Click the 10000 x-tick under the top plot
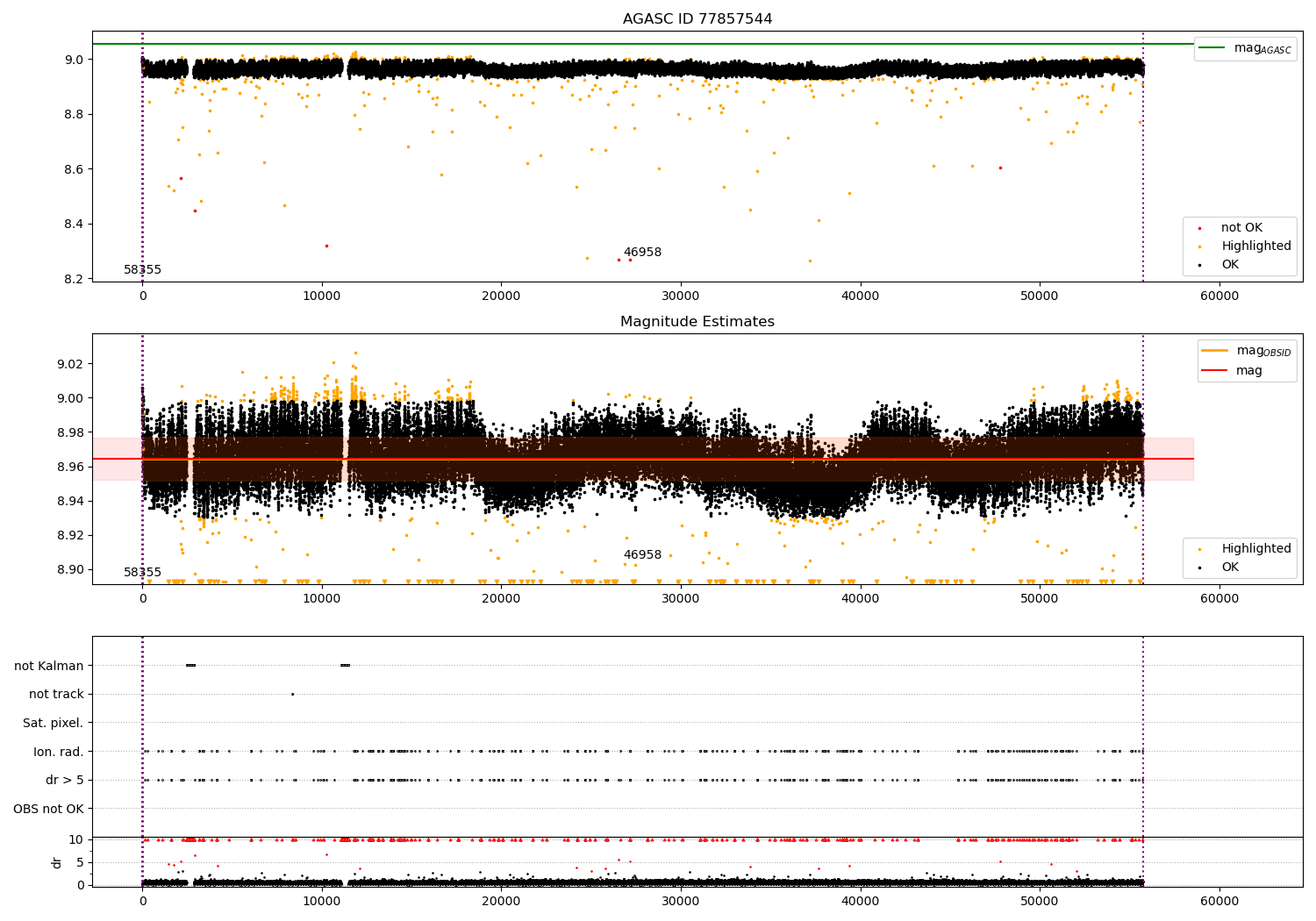 (x=322, y=296)
